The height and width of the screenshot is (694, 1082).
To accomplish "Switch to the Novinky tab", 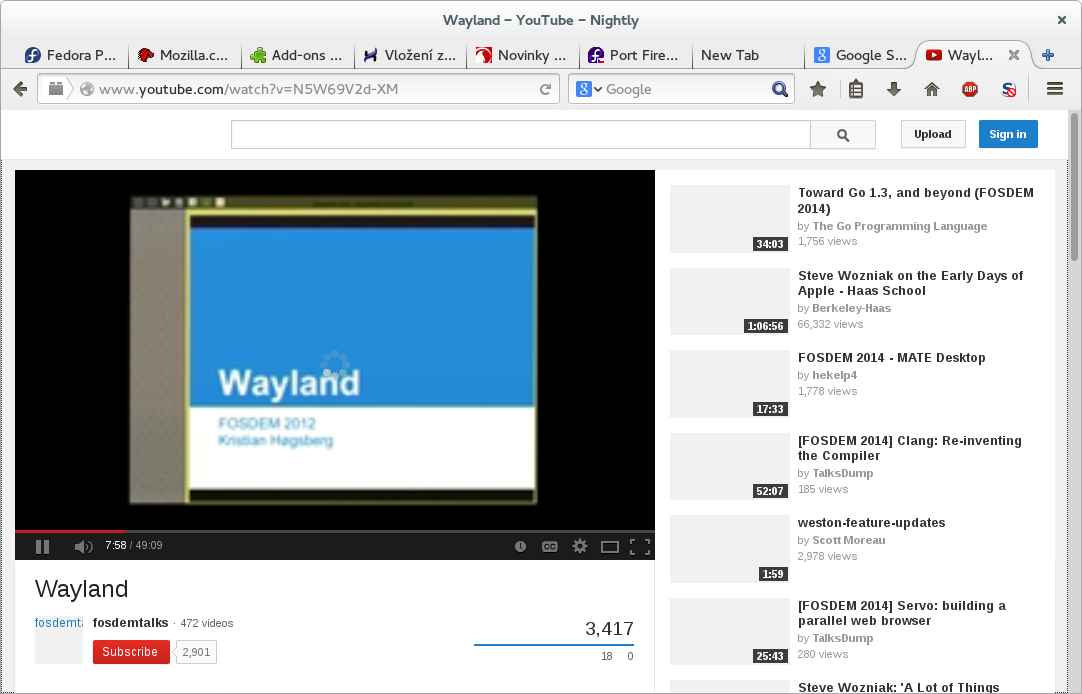I will [522, 55].
